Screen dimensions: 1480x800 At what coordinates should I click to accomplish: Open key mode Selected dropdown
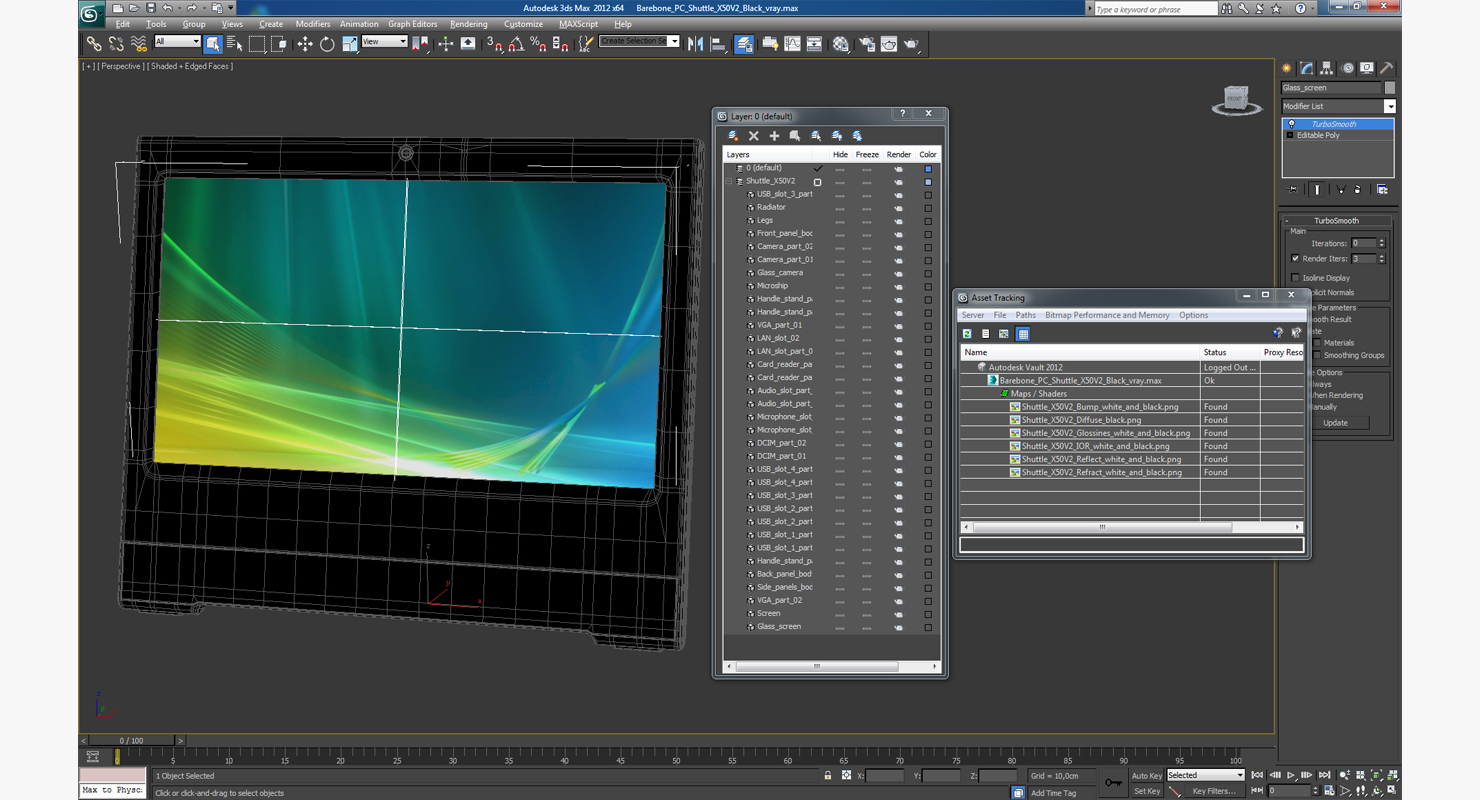pos(1205,776)
